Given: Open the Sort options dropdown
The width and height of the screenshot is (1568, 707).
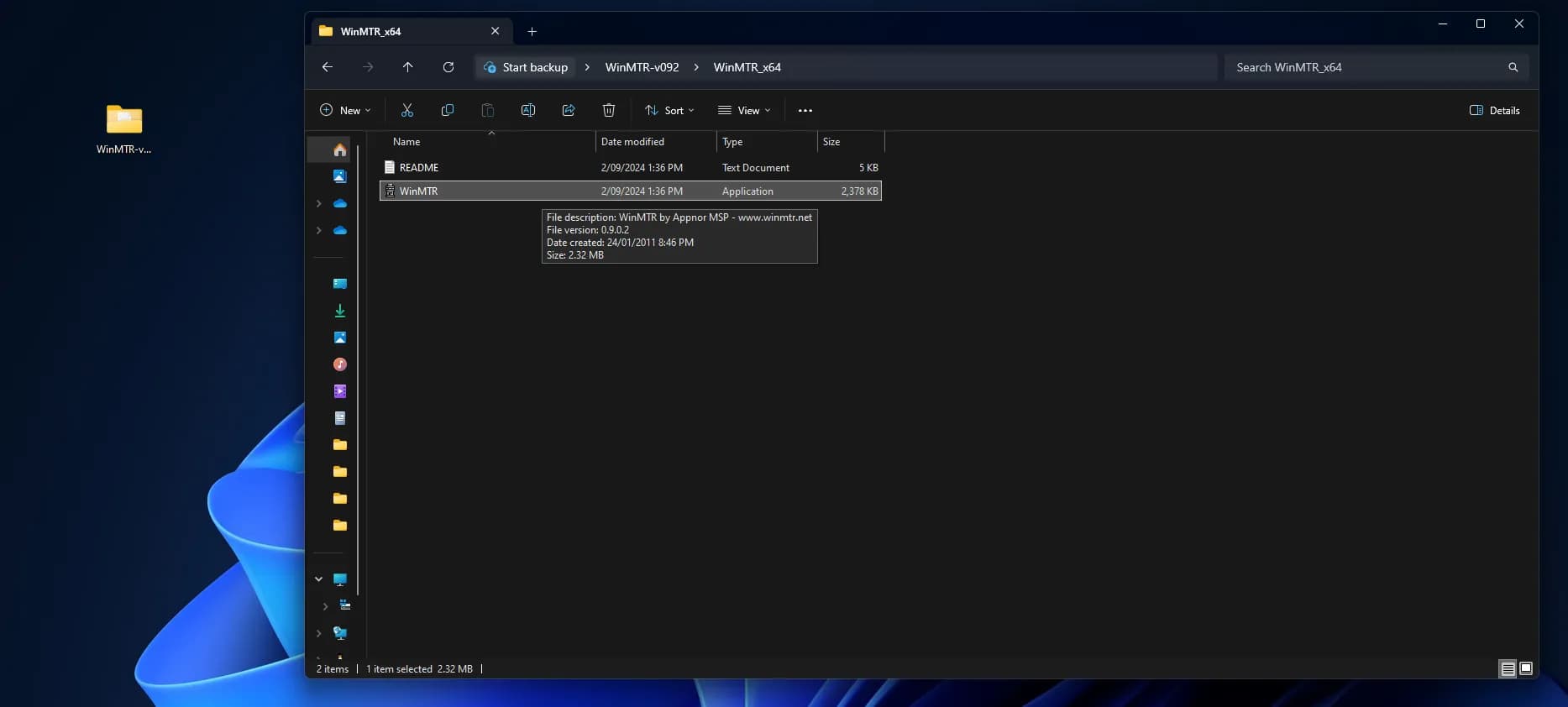Looking at the screenshot, I should [x=669, y=110].
